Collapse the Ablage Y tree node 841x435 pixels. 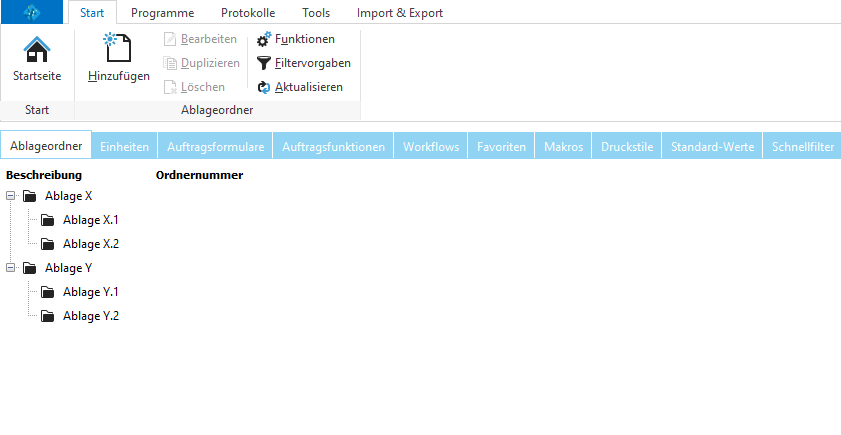11,268
